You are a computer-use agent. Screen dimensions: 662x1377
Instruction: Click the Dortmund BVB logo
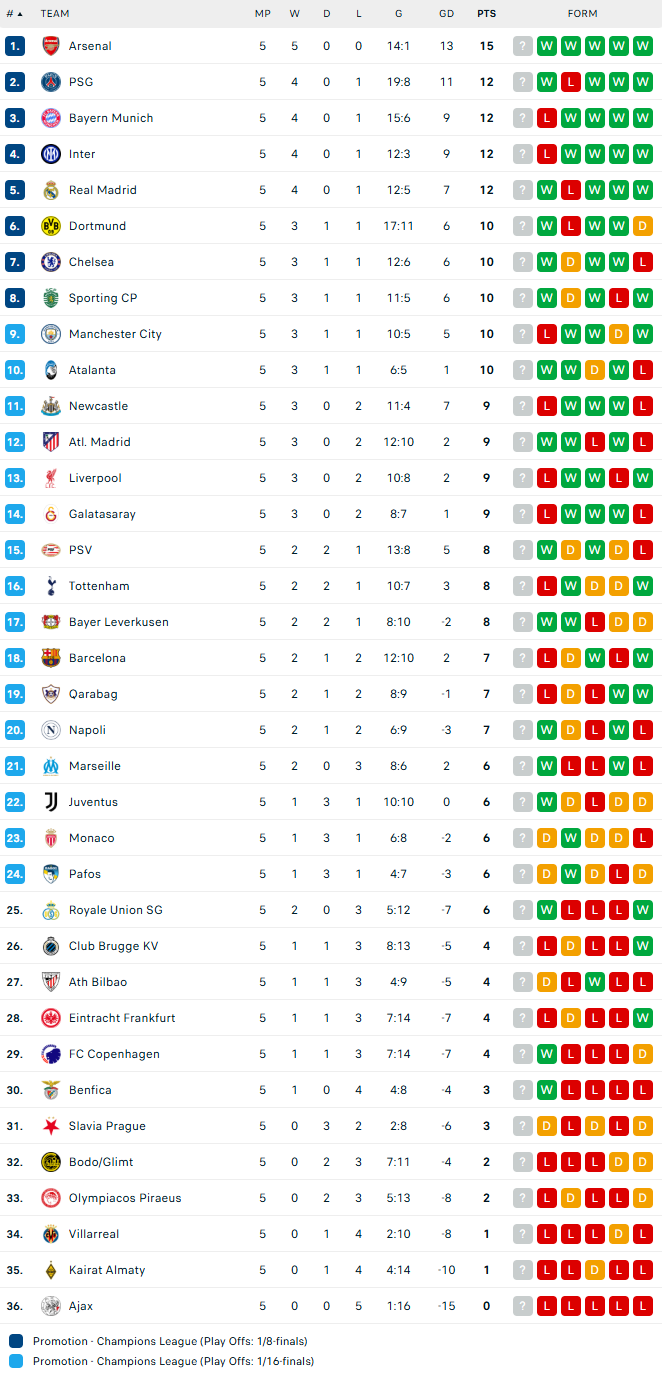(51, 226)
